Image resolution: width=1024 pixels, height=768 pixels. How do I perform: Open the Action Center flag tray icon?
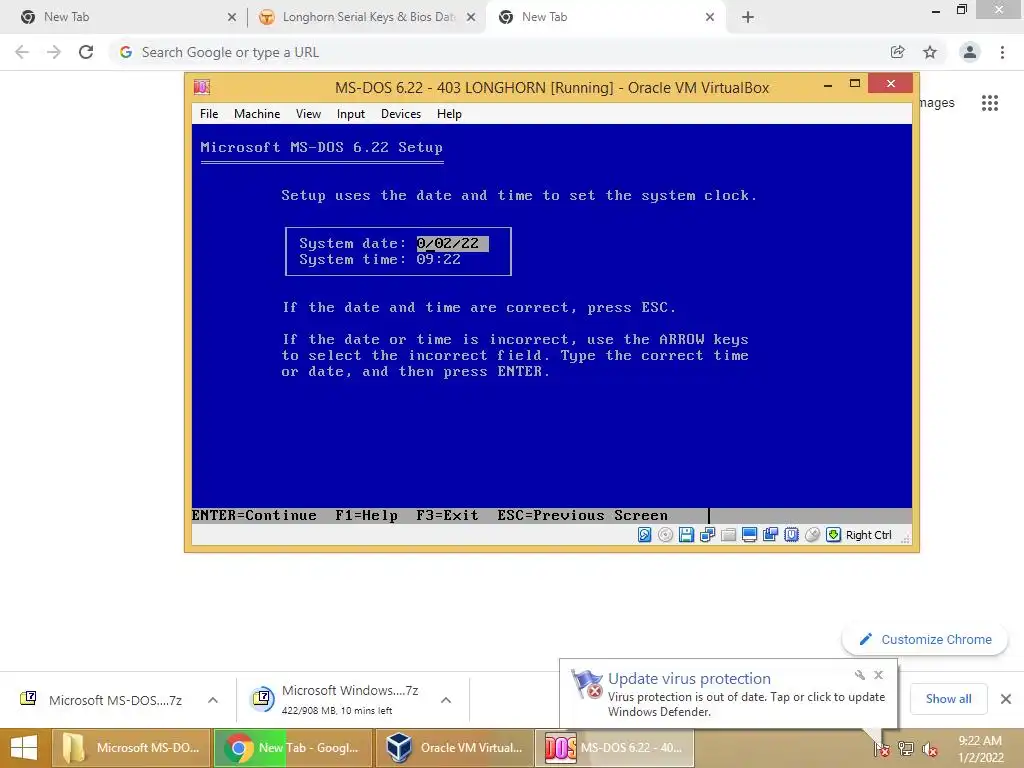(881, 749)
